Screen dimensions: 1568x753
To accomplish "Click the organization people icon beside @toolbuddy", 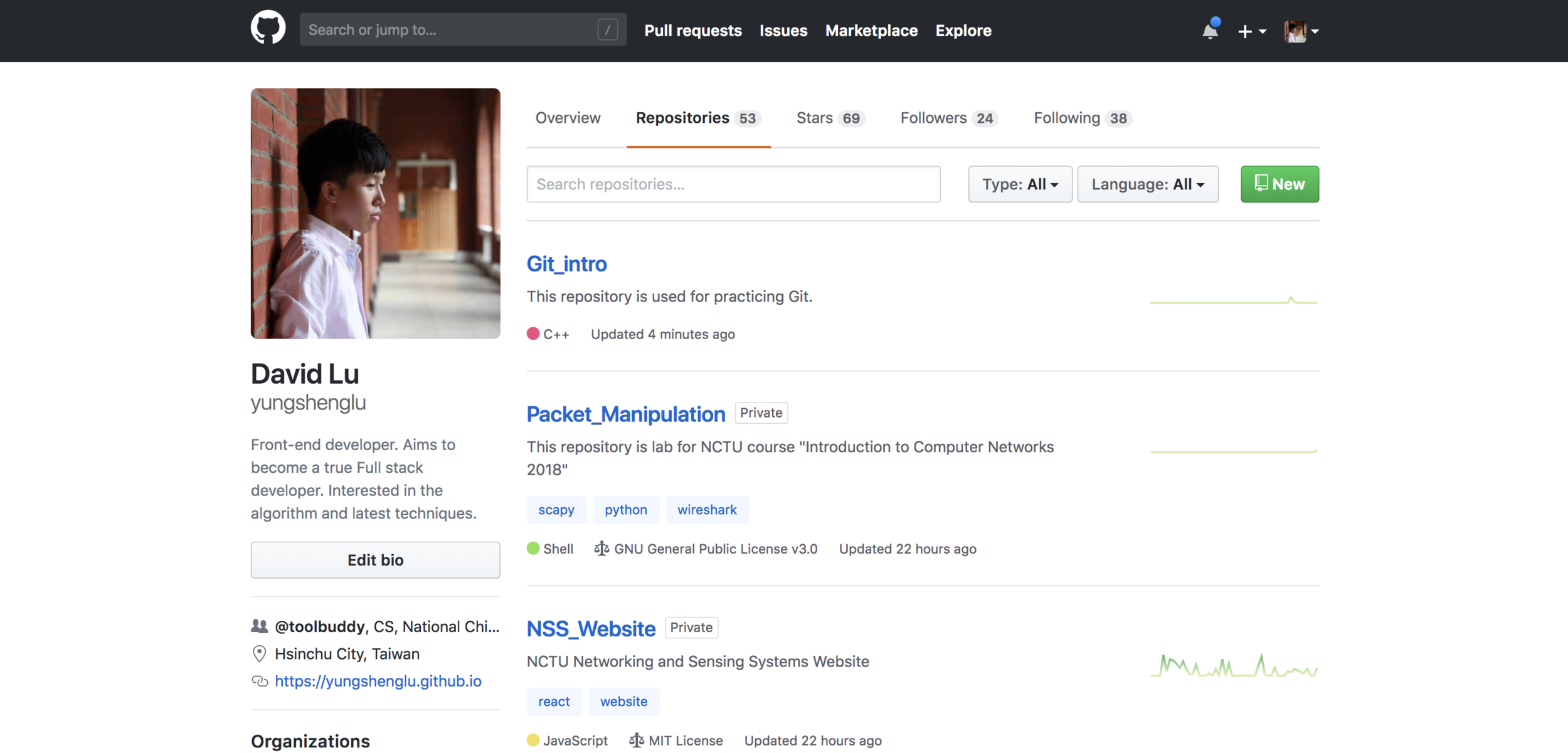I will click(x=259, y=626).
